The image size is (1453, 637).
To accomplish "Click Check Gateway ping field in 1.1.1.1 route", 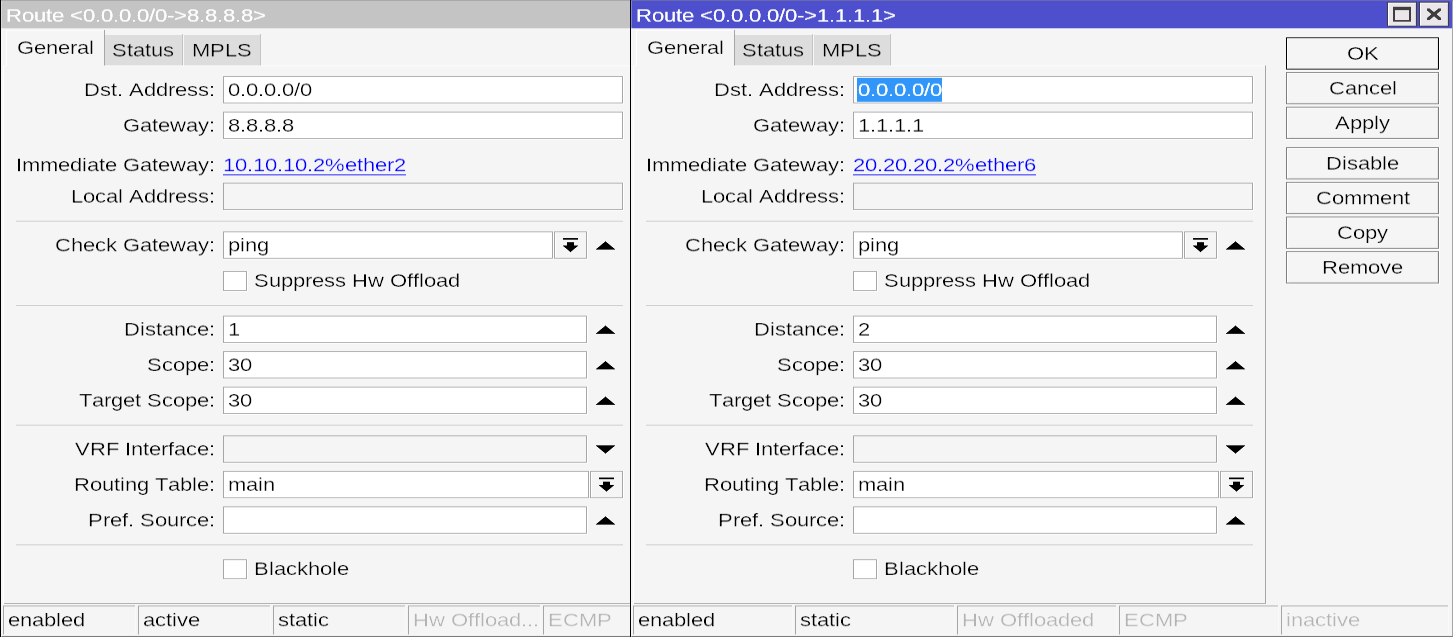I will (x=1018, y=245).
